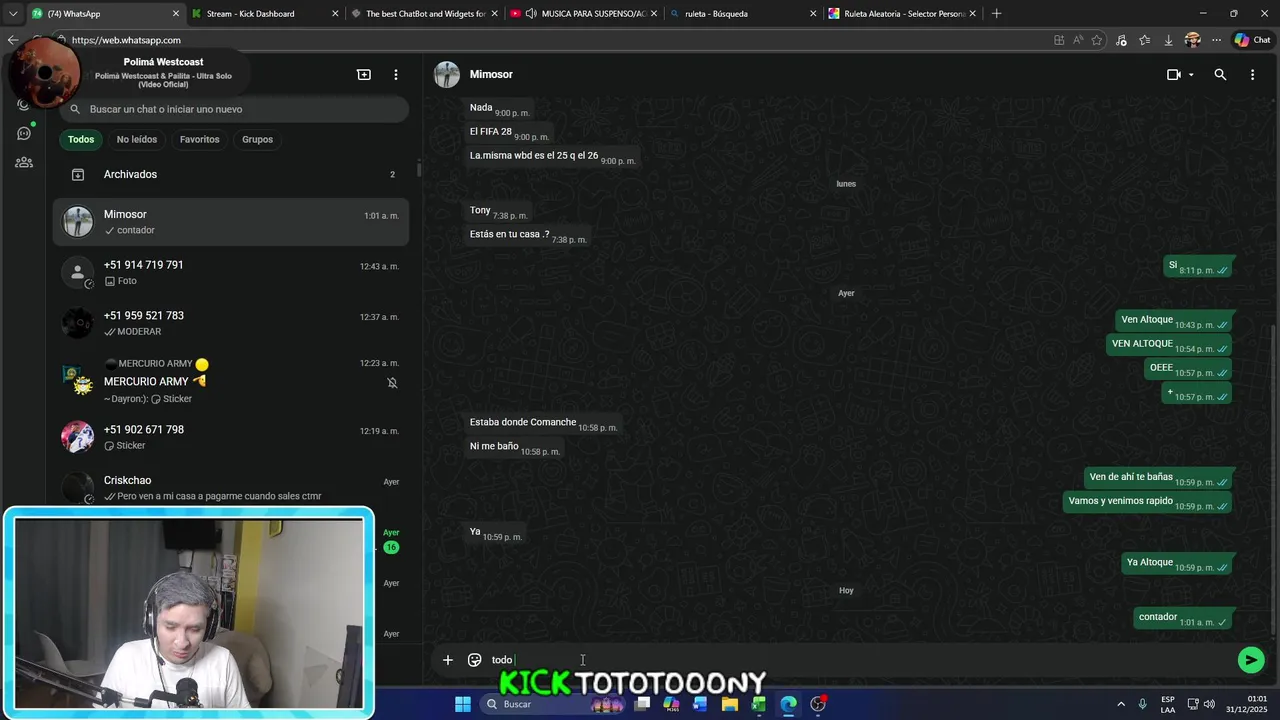Open Mimosor's profile picture in chat header
Viewport: 1280px width, 720px height.
pos(447,75)
